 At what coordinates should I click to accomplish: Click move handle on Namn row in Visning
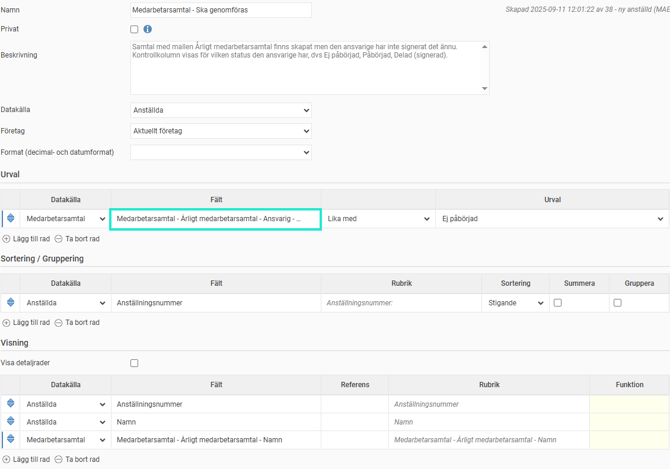click(x=11, y=422)
